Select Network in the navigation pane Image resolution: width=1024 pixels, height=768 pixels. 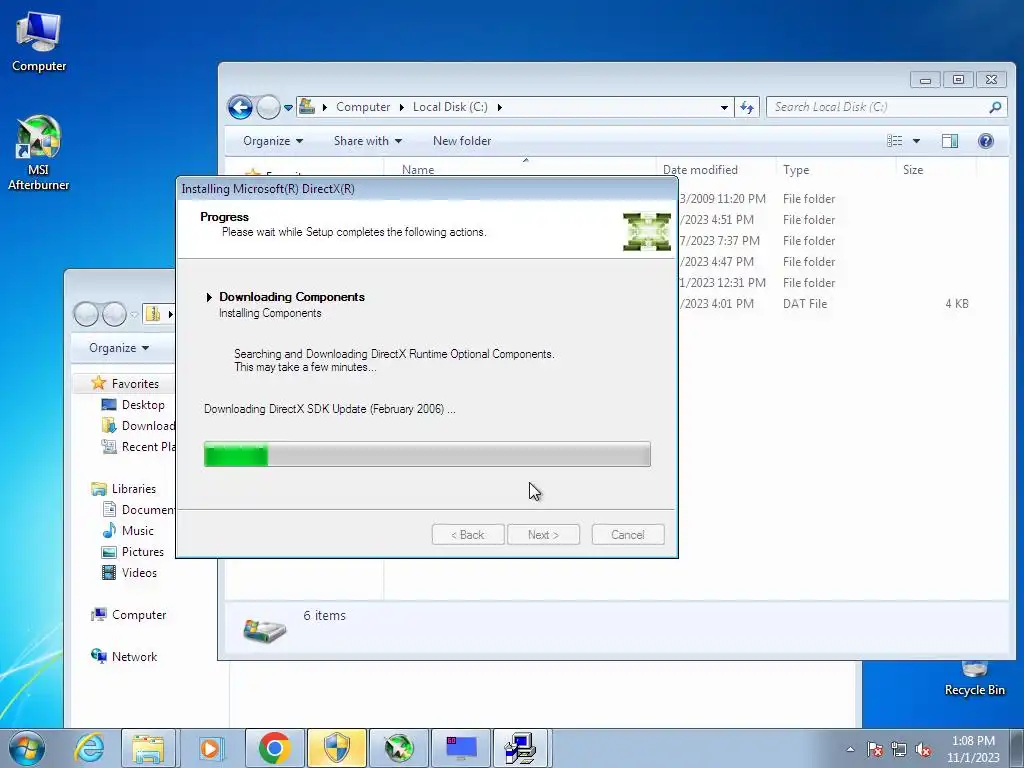[x=124, y=657]
